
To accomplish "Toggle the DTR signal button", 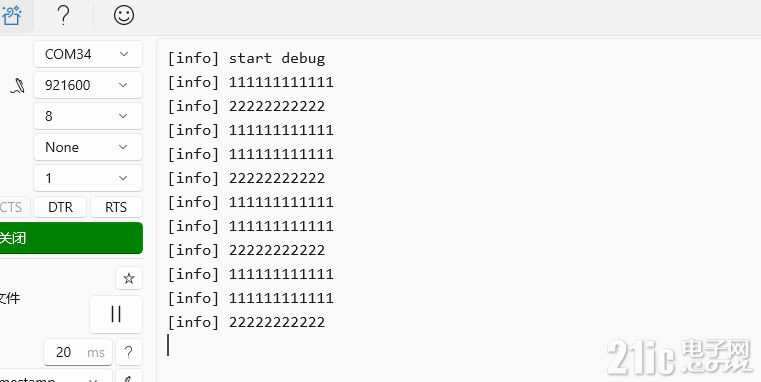I will (x=60, y=207).
